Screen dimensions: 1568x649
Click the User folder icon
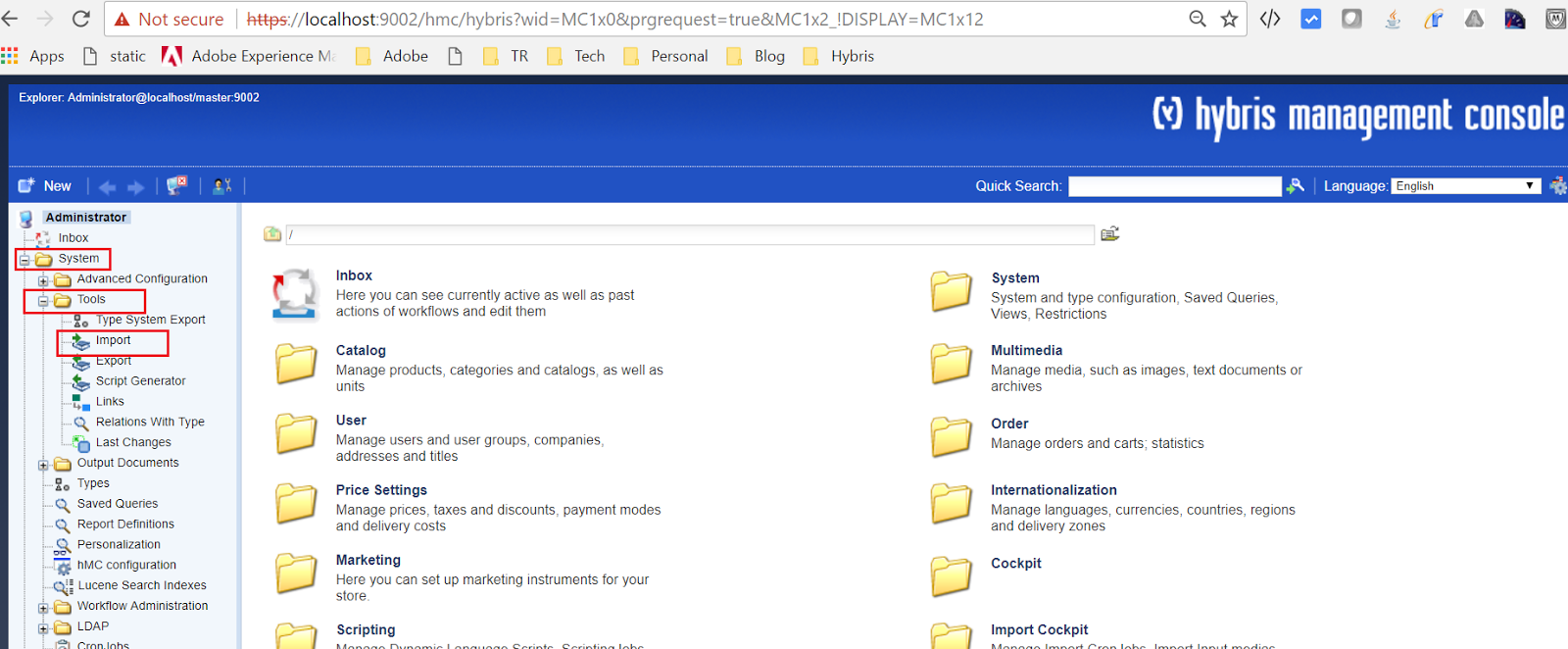click(296, 433)
